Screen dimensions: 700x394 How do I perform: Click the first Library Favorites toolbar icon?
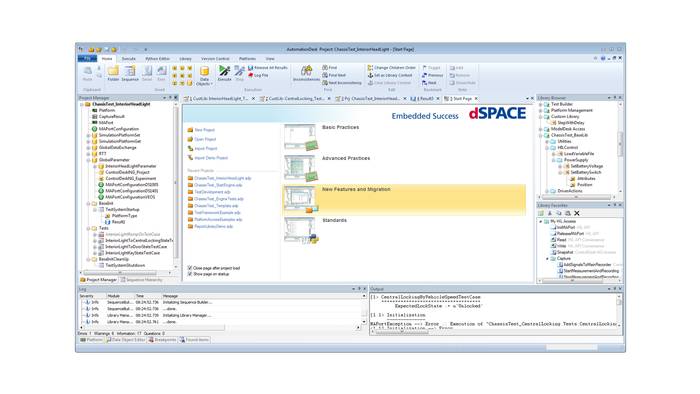(x=541, y=213)
